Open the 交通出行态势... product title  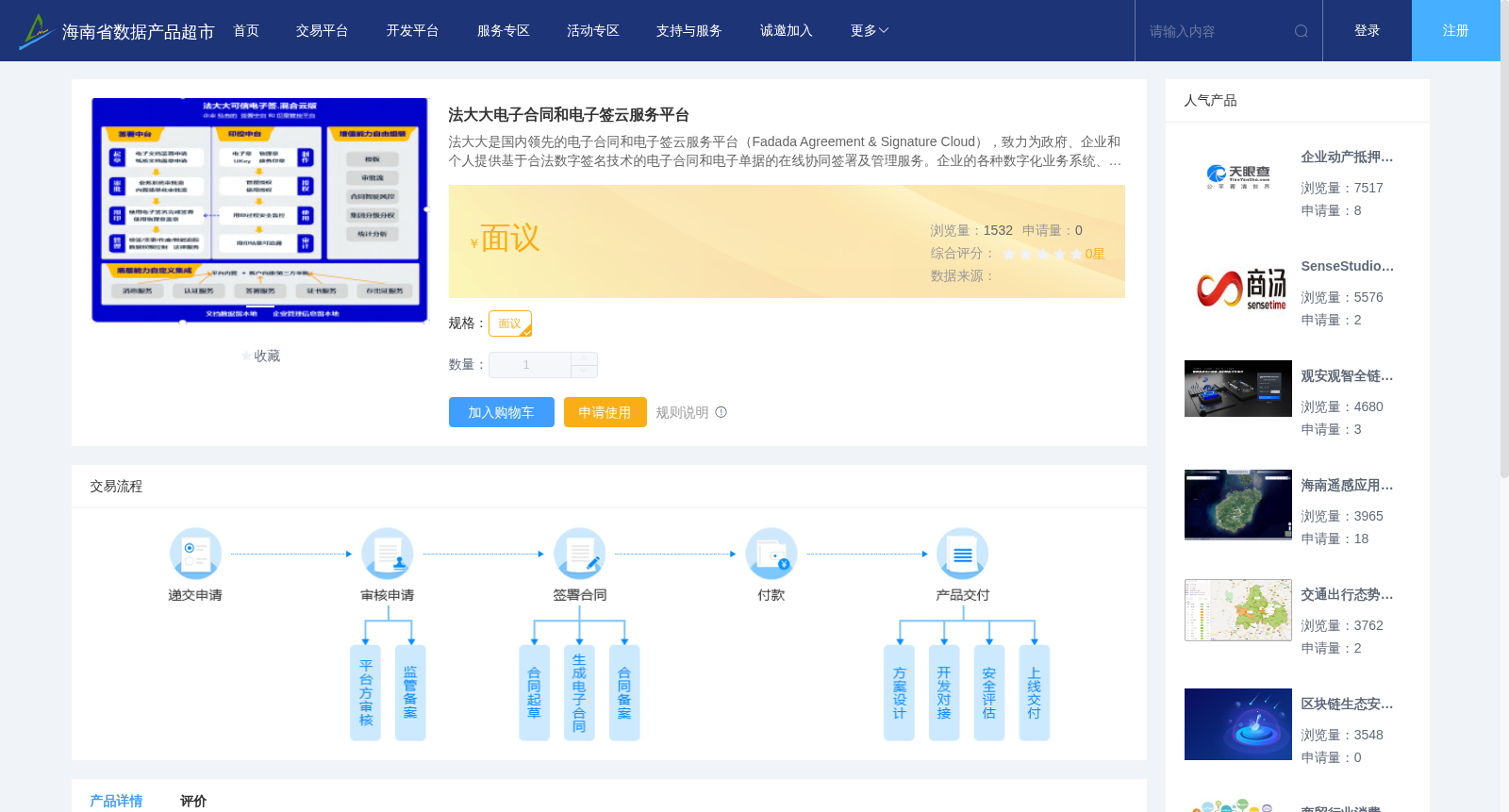(x=1347, y=595)
